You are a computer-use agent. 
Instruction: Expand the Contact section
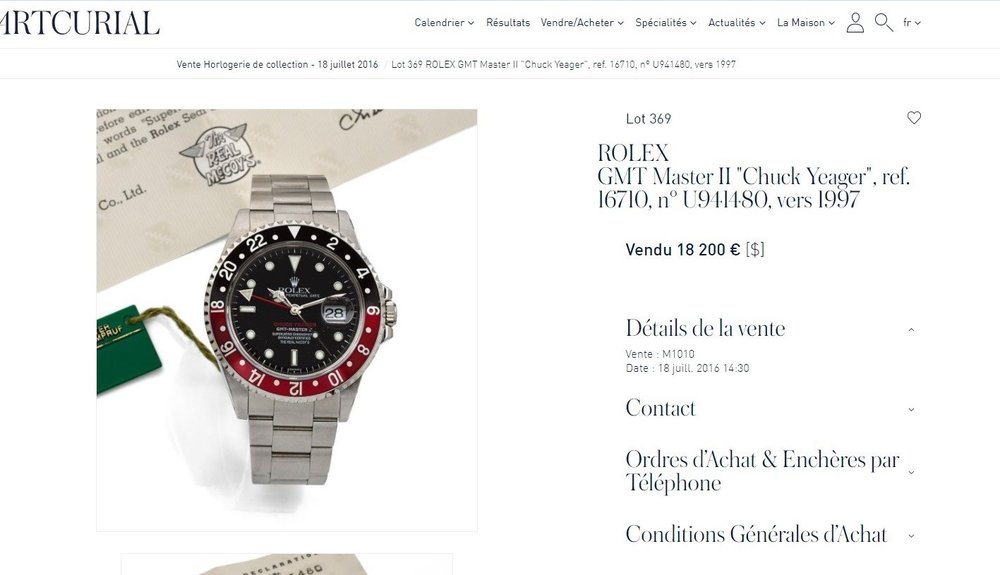click(770, 409)
